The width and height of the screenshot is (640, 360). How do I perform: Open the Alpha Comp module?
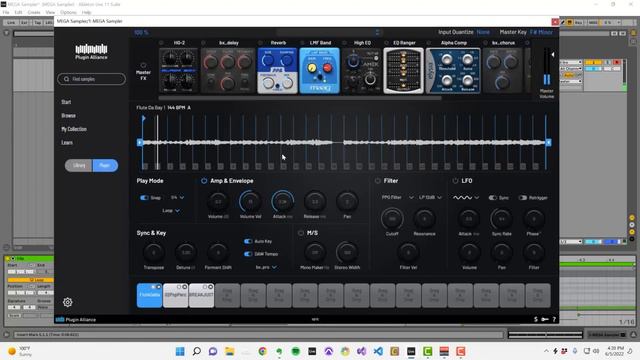453,71
